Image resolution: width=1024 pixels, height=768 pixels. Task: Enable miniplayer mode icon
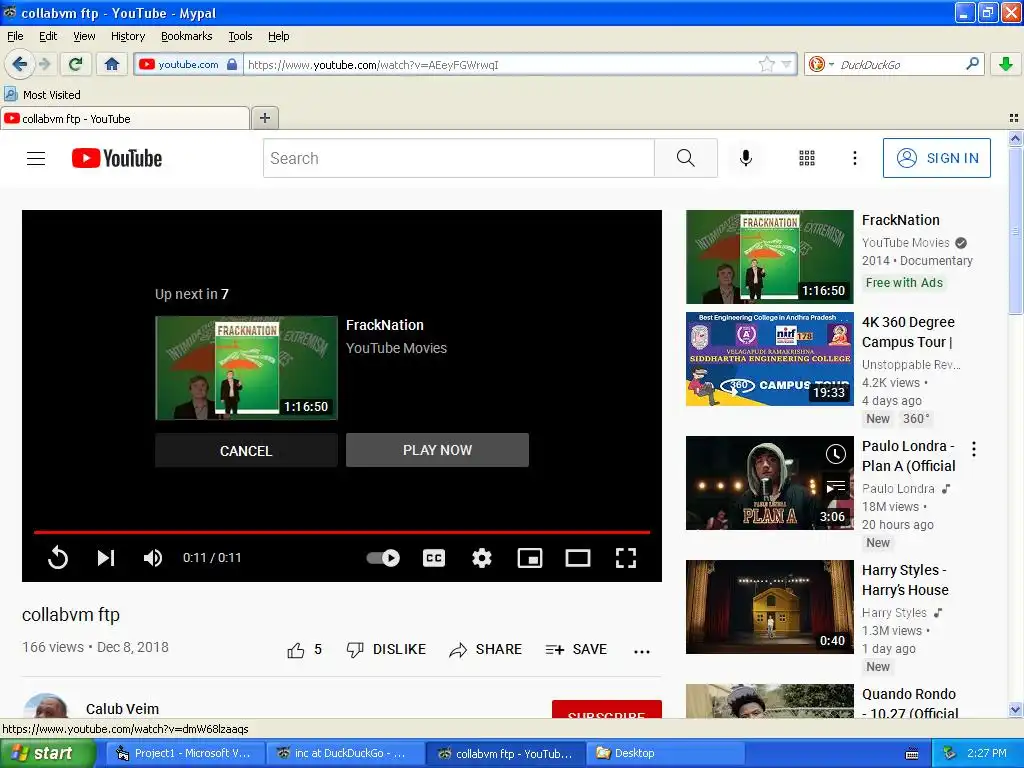[530, 558]
